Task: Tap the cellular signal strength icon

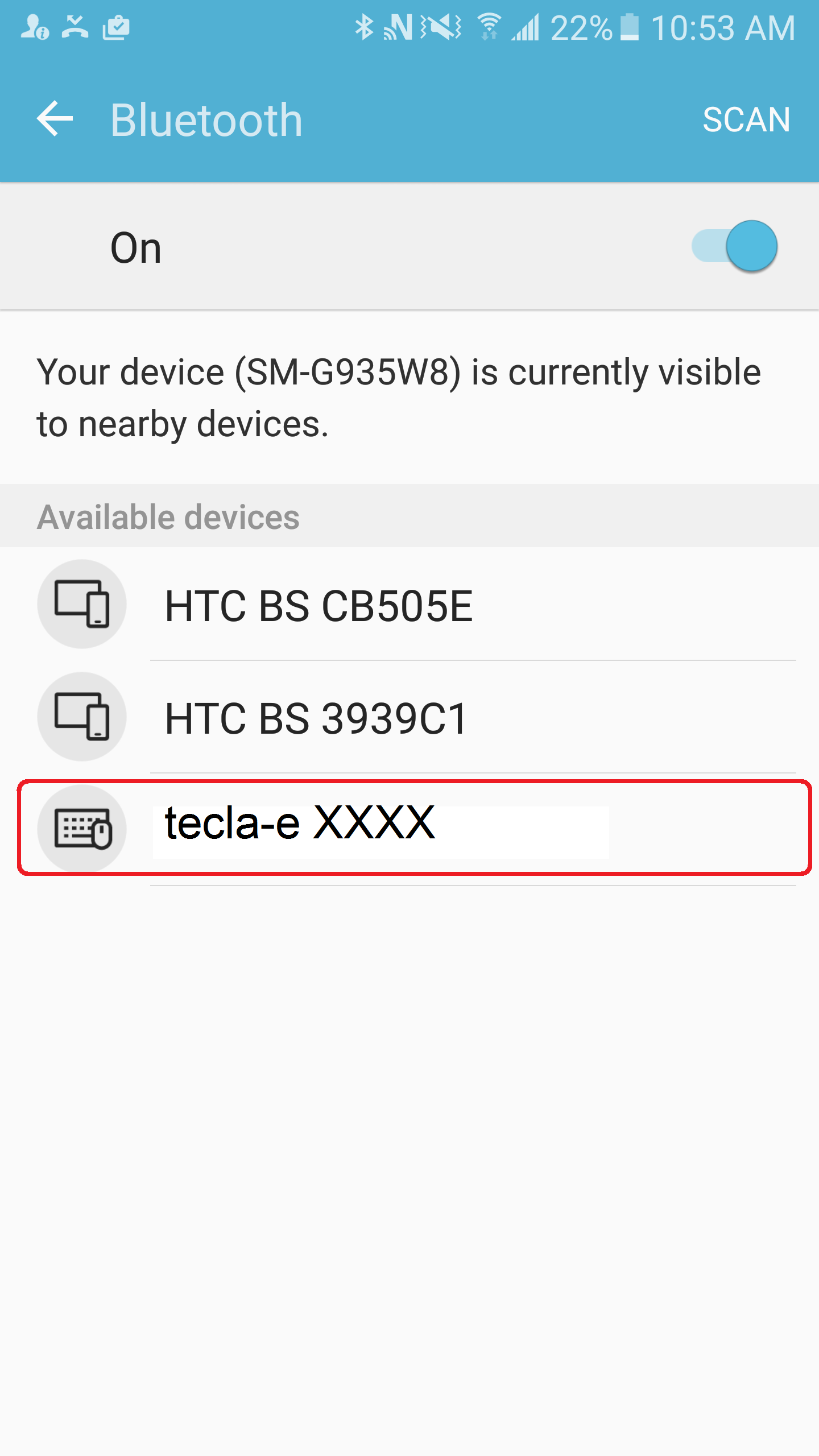Action: pyautogui.click(x=526, y=27)
